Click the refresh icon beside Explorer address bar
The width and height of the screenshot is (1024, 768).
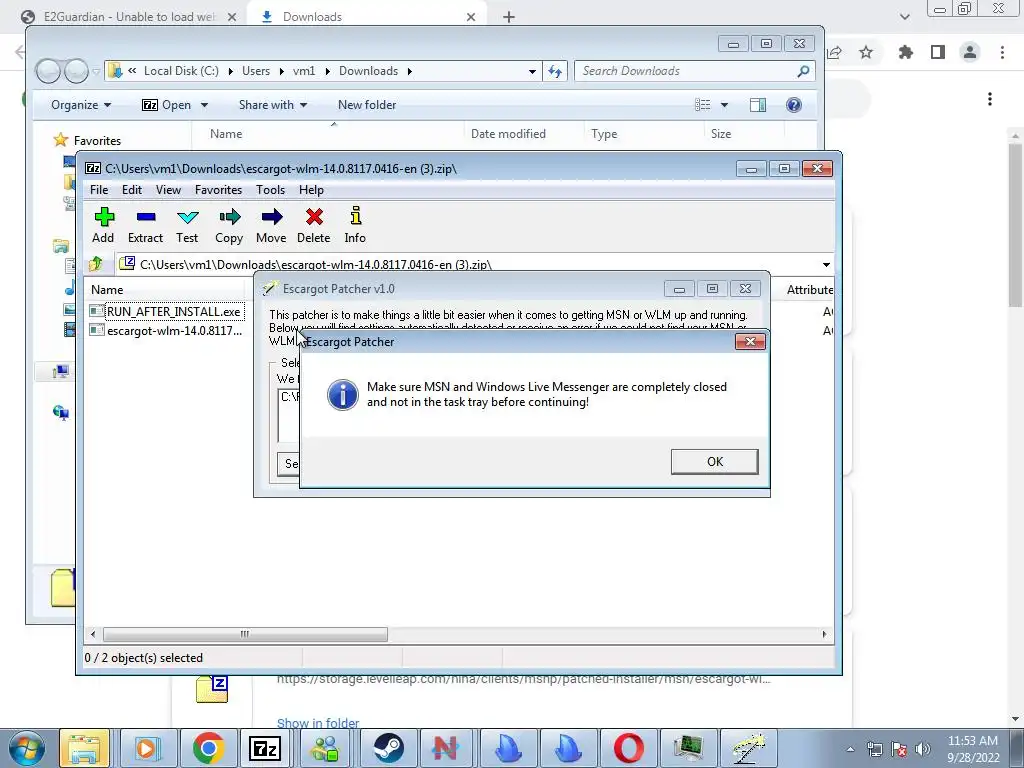(554, 71)
